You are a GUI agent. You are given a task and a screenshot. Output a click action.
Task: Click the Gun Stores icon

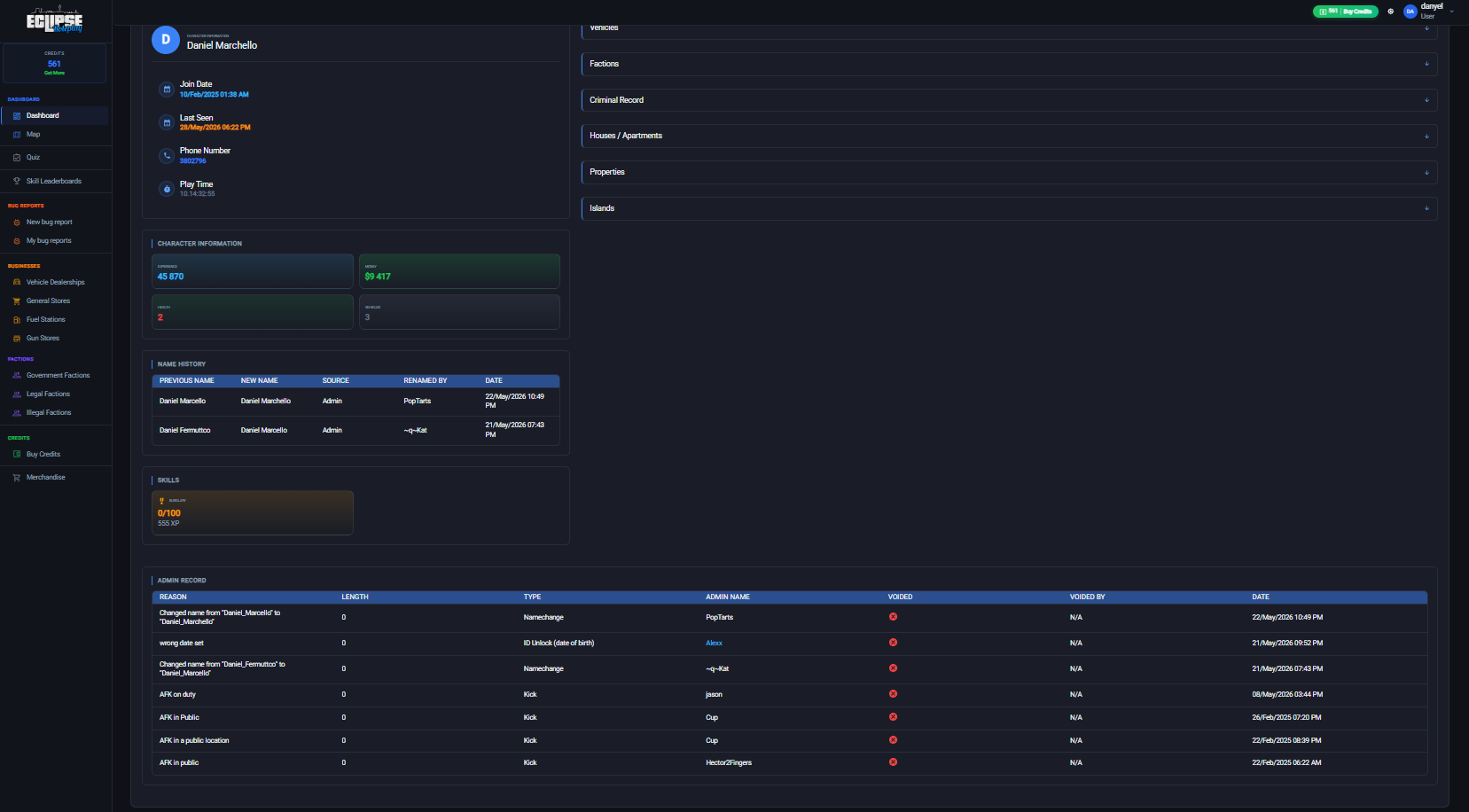(x=17, y=339)
